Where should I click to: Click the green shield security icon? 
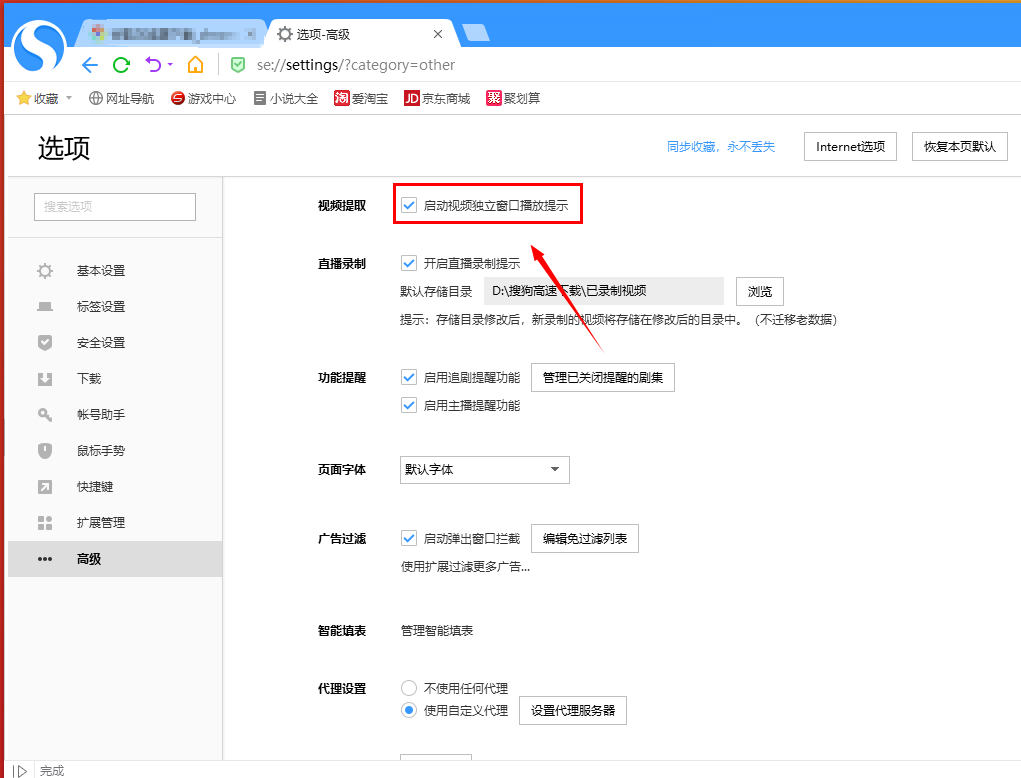tap(237, 65)
